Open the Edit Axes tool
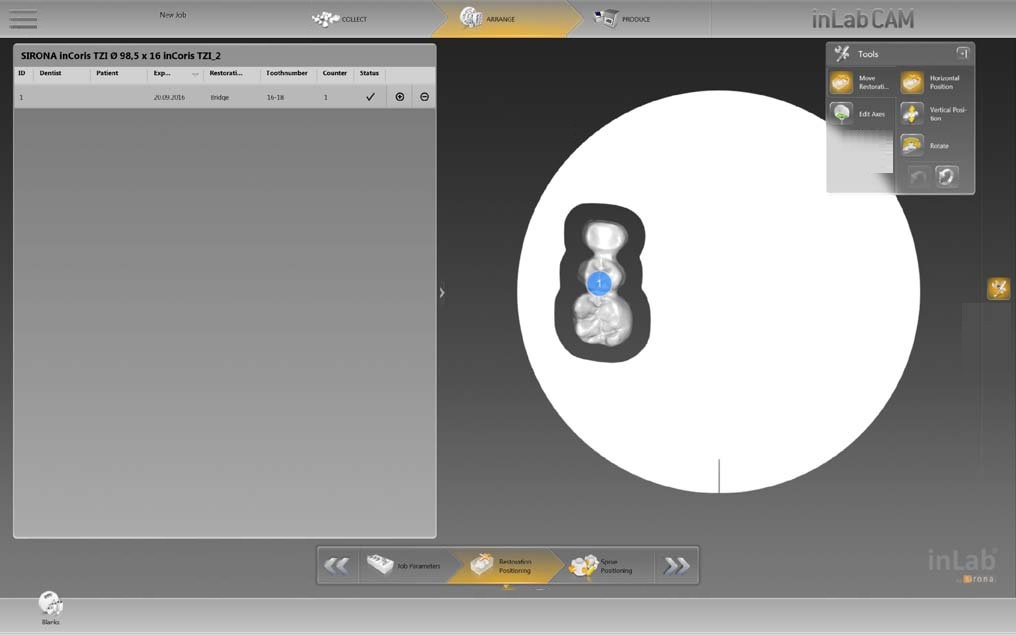This screenshot has width=1016, height=635. 859,113
